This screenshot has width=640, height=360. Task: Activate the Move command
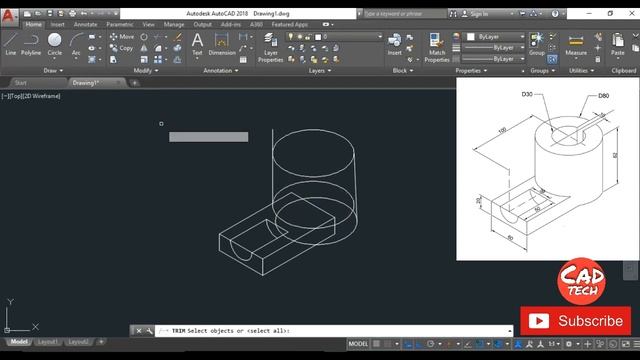click(x=122, y=37)
